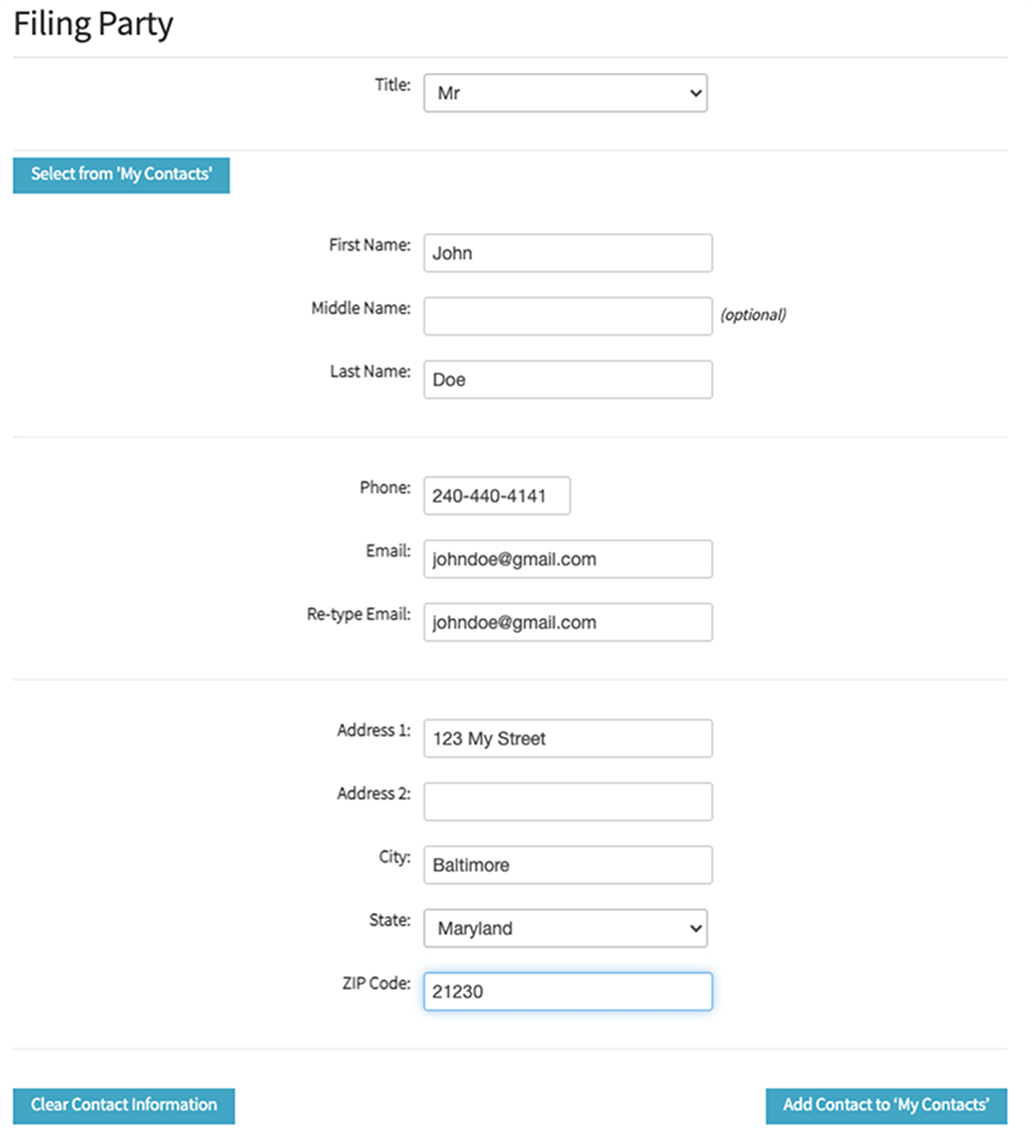
Task: Click the Re-type Email field
Action: click(x=568, y=622)
